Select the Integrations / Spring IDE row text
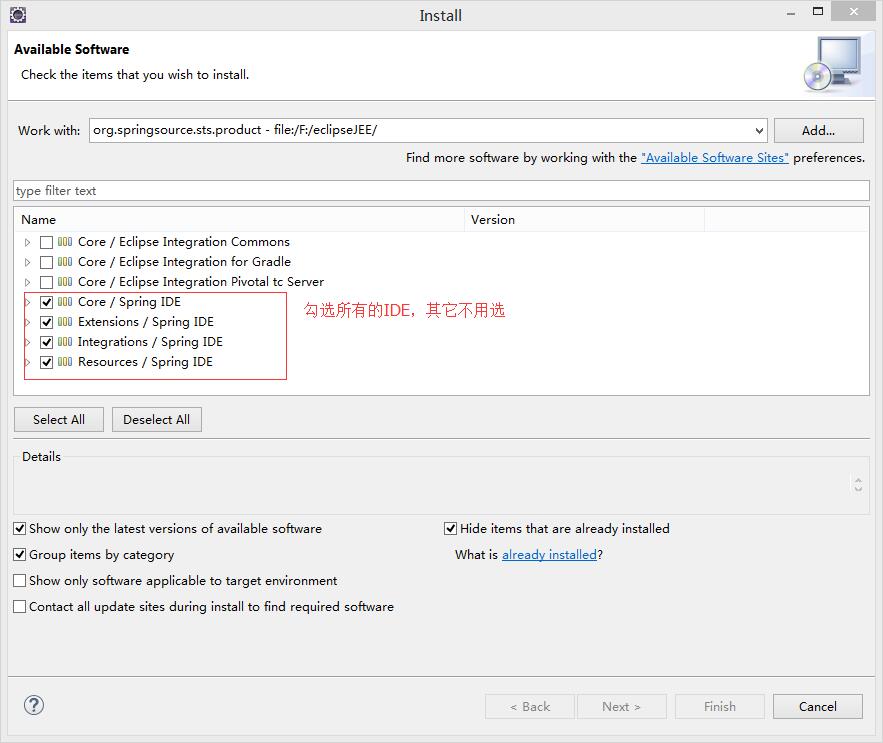Viewport: 883px width, 743px height. coord(150,342)
